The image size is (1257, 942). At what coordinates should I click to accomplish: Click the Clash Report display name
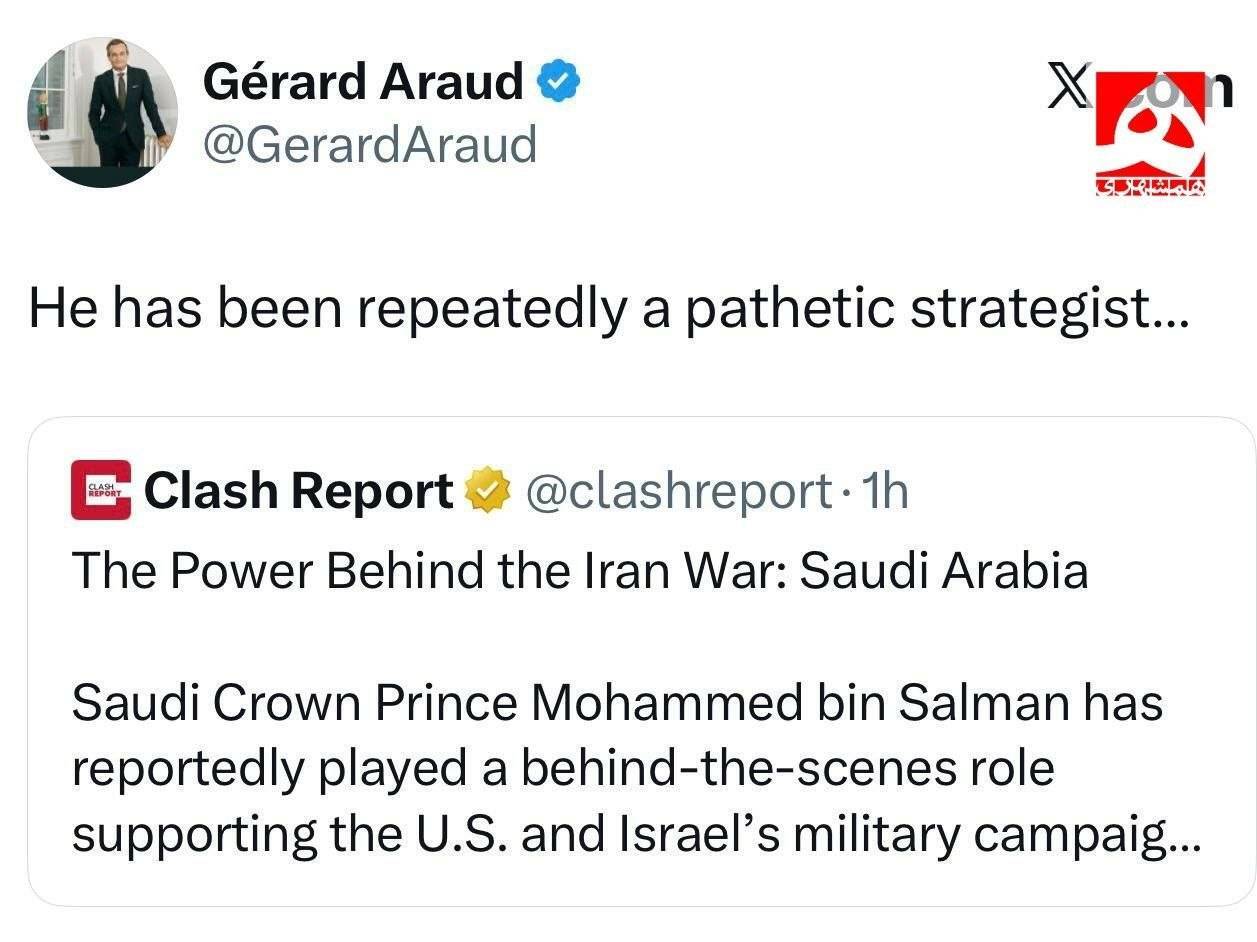point(300,489)
